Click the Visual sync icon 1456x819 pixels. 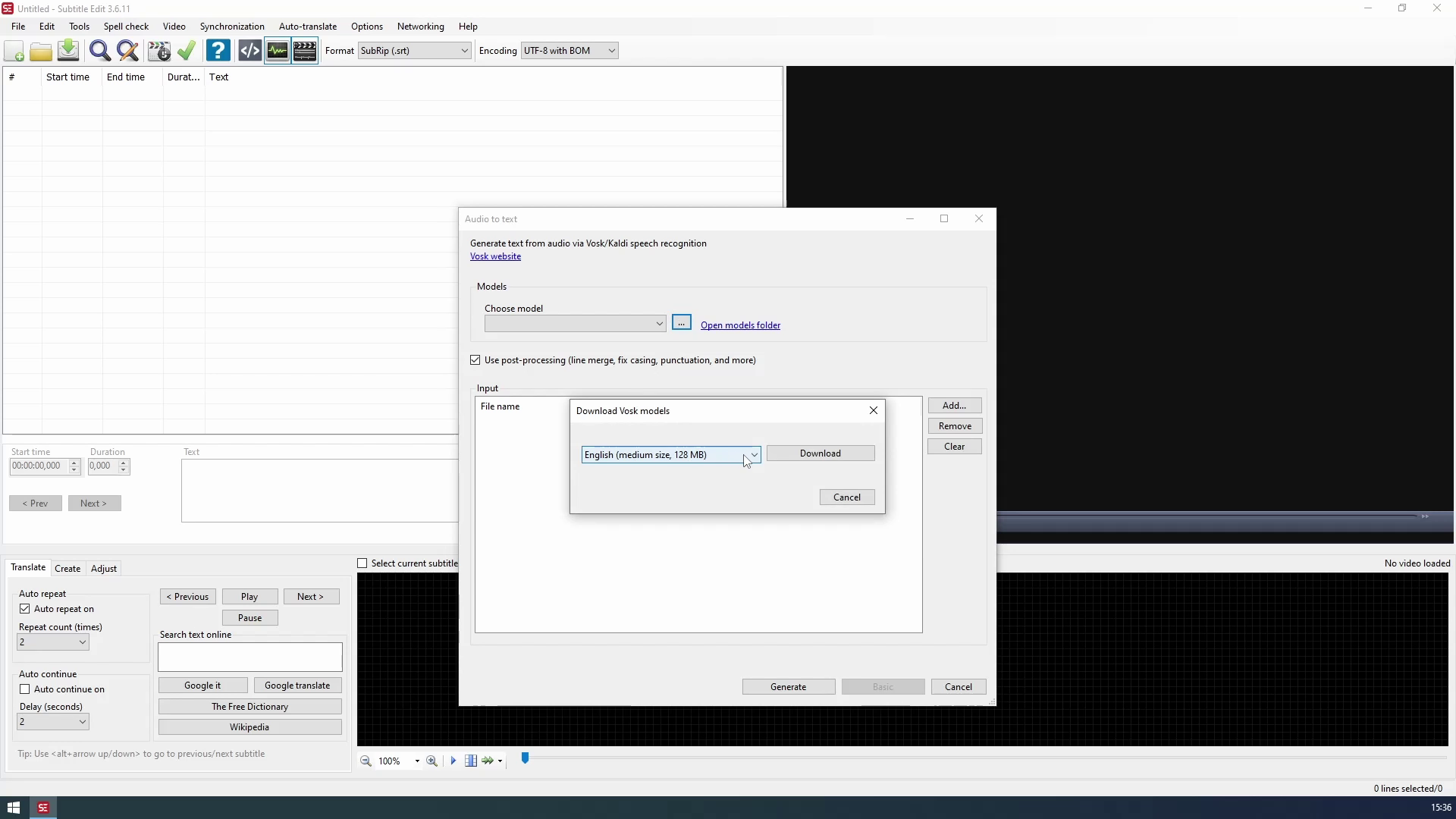click(x=159, y=51)
